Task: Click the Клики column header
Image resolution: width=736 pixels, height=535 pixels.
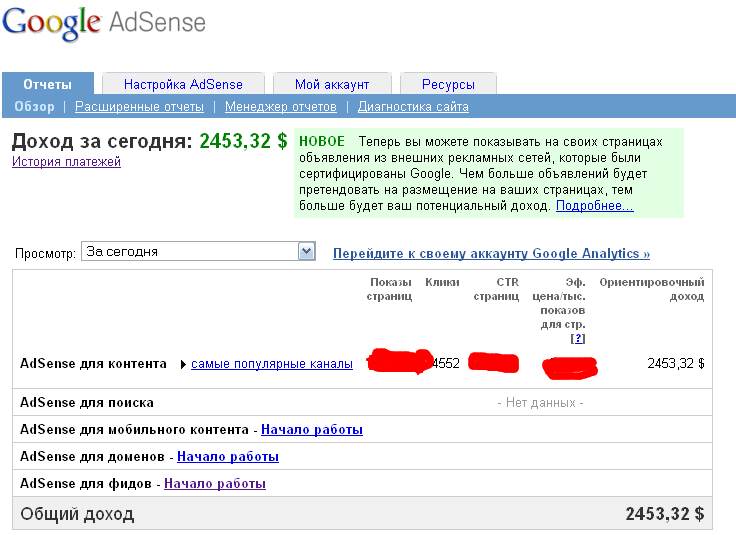Action: tap(442, 282)
